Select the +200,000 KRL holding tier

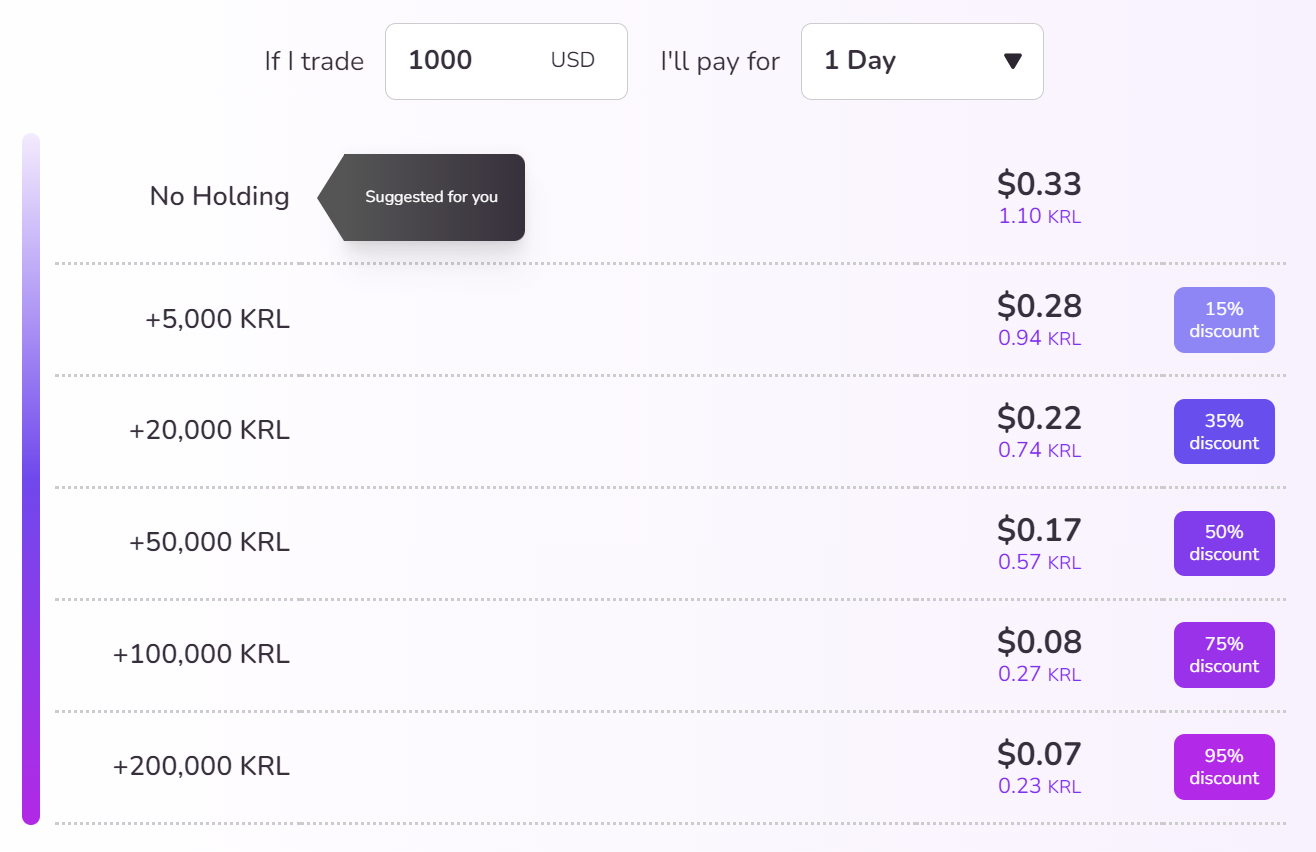point(201,767)
